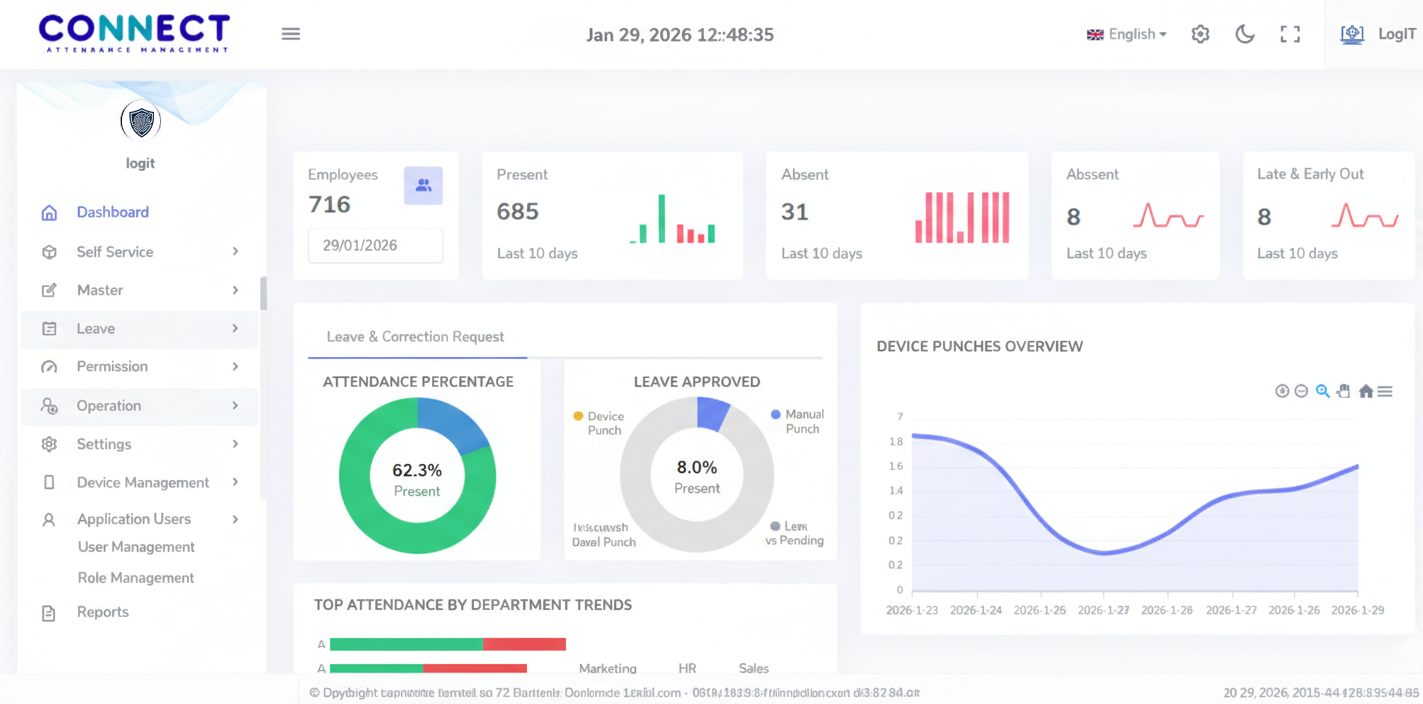Open the English language dropdown
Viewport: 1423px width, 704px height.
(x=1127, y=34)
